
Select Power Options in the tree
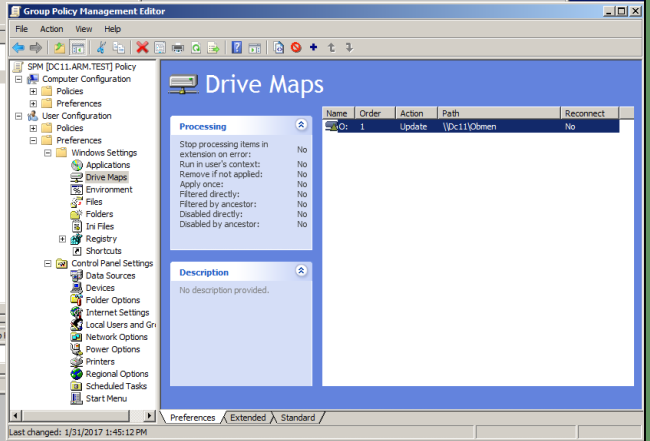[113, 349]
